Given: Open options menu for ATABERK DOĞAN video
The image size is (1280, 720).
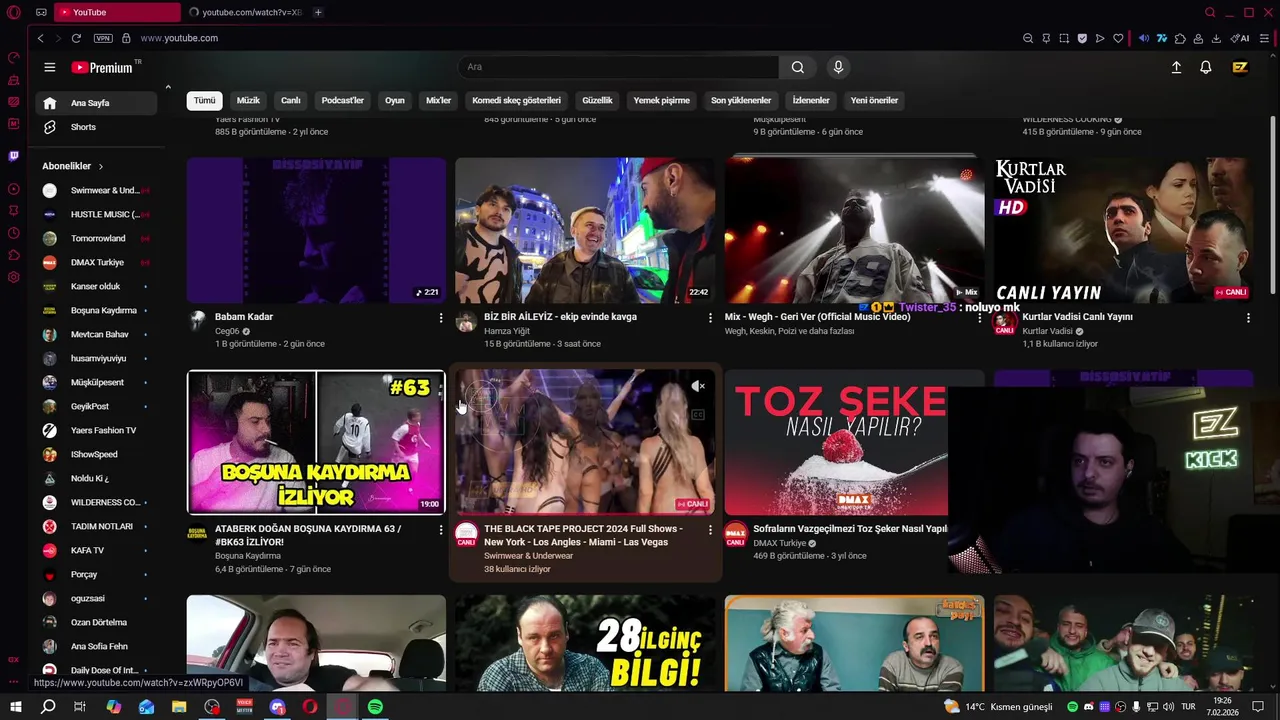Looking at the screenshot, I should click(441, 530).
